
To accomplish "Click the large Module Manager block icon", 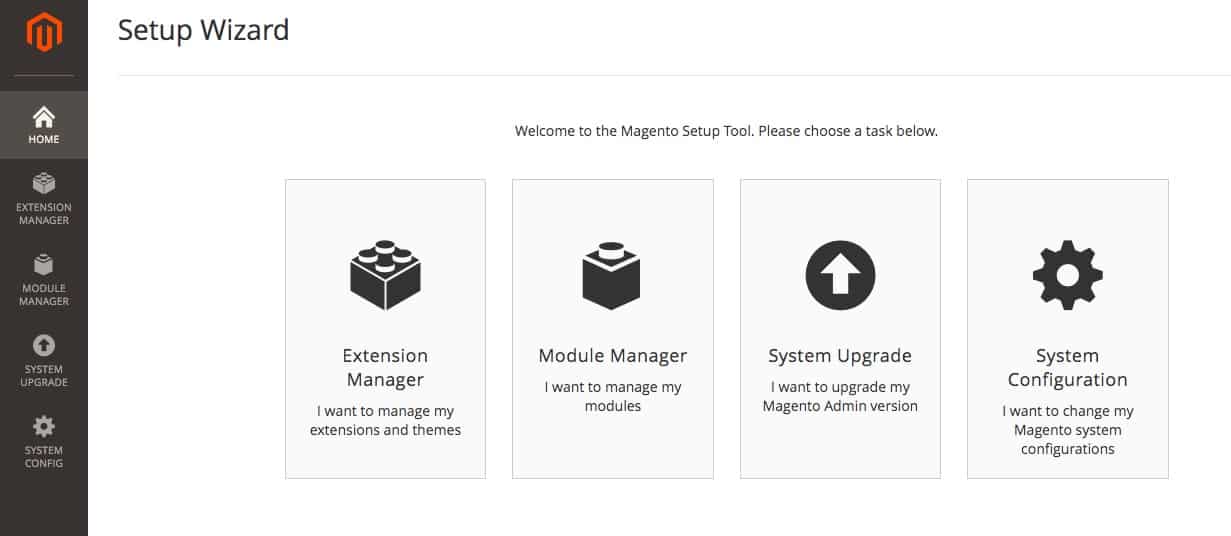I will (612, 275).
